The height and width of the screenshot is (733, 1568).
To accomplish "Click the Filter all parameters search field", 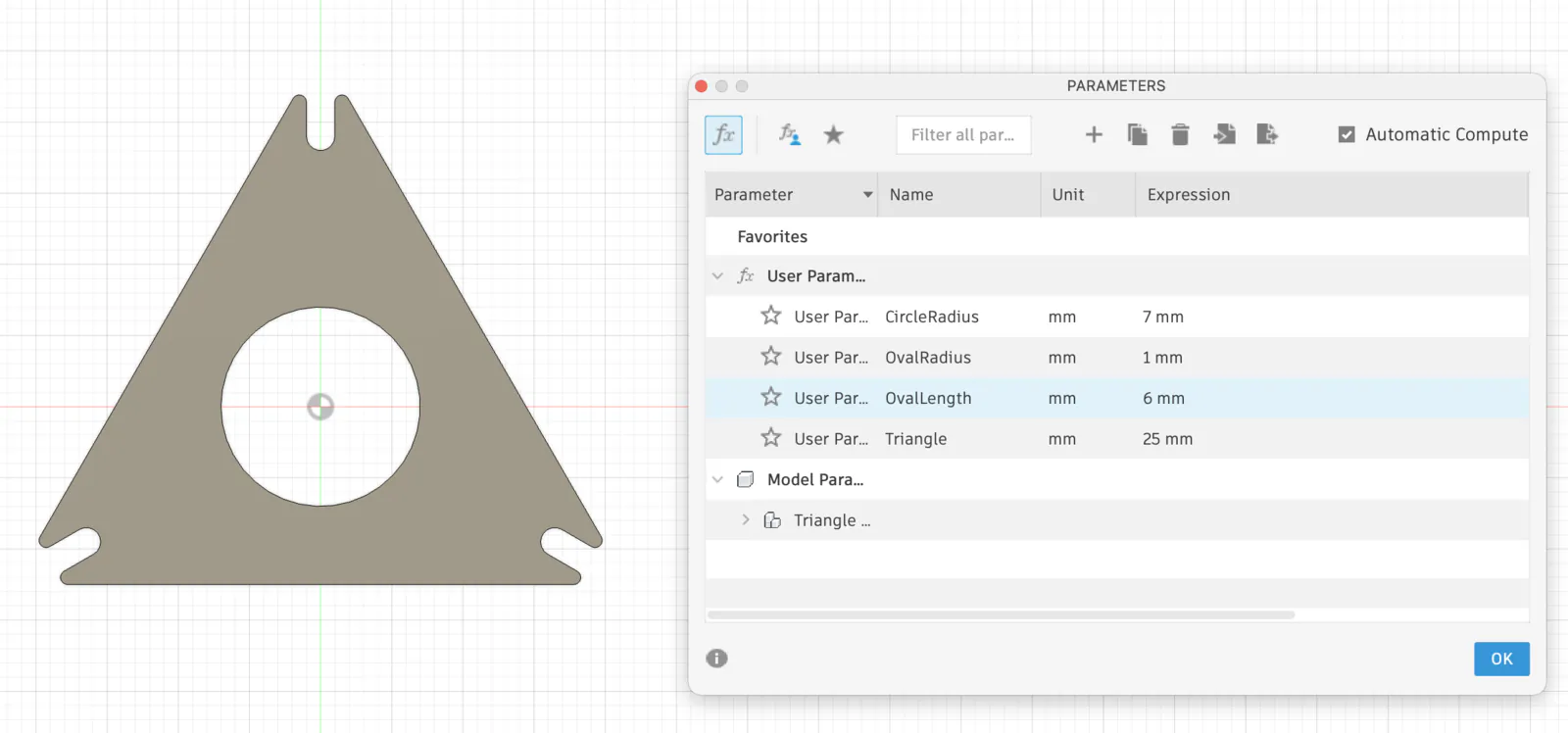I will point(963,135).
